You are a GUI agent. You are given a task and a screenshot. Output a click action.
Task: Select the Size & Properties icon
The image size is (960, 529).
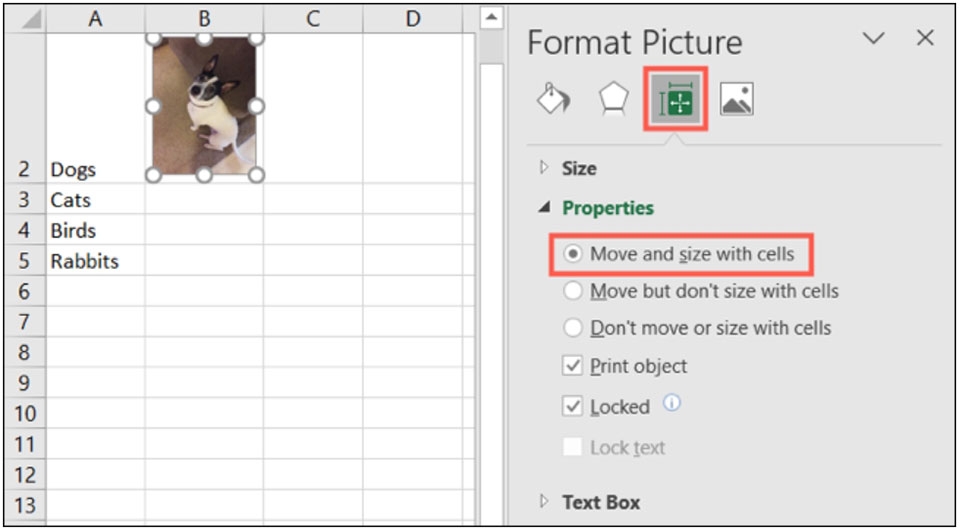click(675, 99)
